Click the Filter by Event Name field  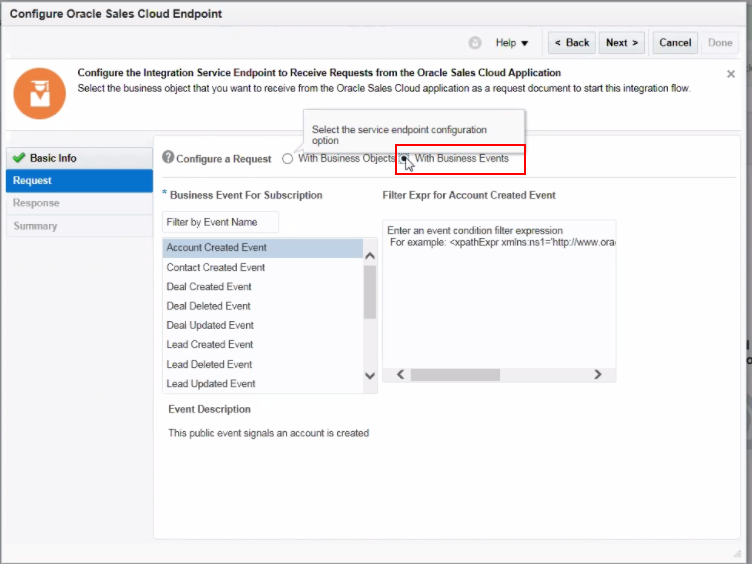220,222
